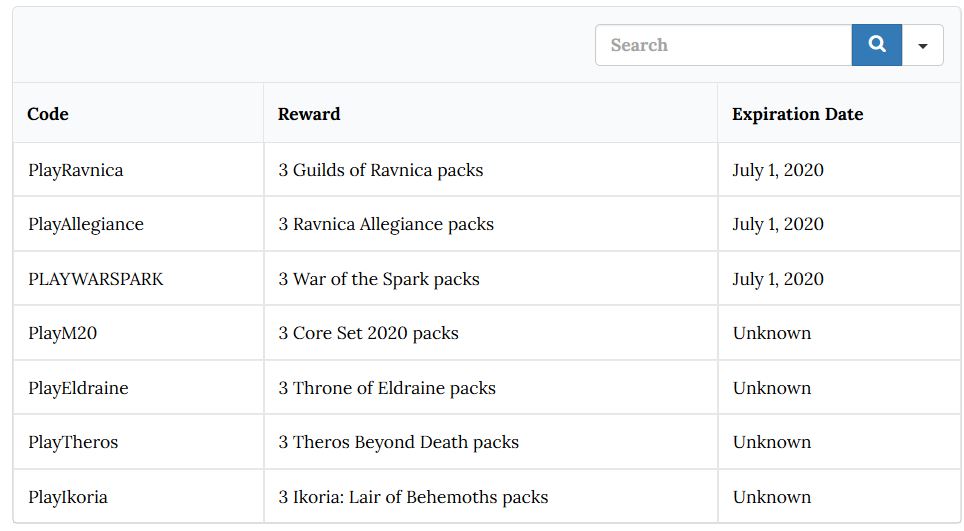The height and width of the screenshot is (531, 964).
Task: Click the Reward column header
Action: point(309,114)
